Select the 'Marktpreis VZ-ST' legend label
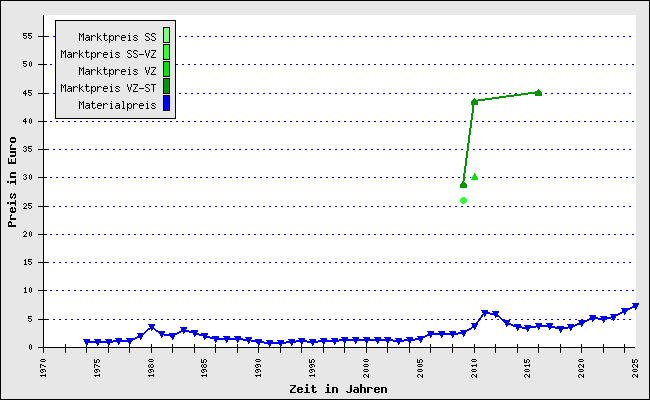This screenshot has height=400, width=650. (x=108, y=88)
